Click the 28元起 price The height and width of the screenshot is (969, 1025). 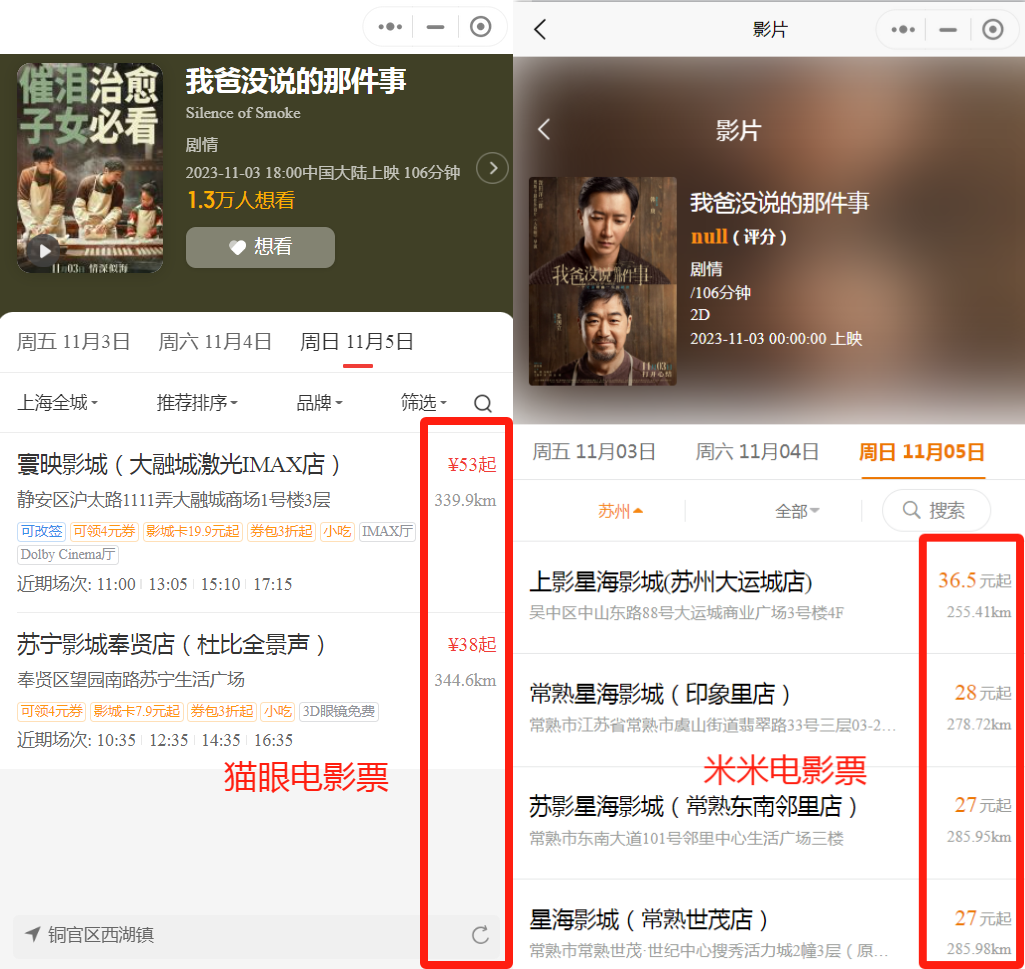pos(983,692)
